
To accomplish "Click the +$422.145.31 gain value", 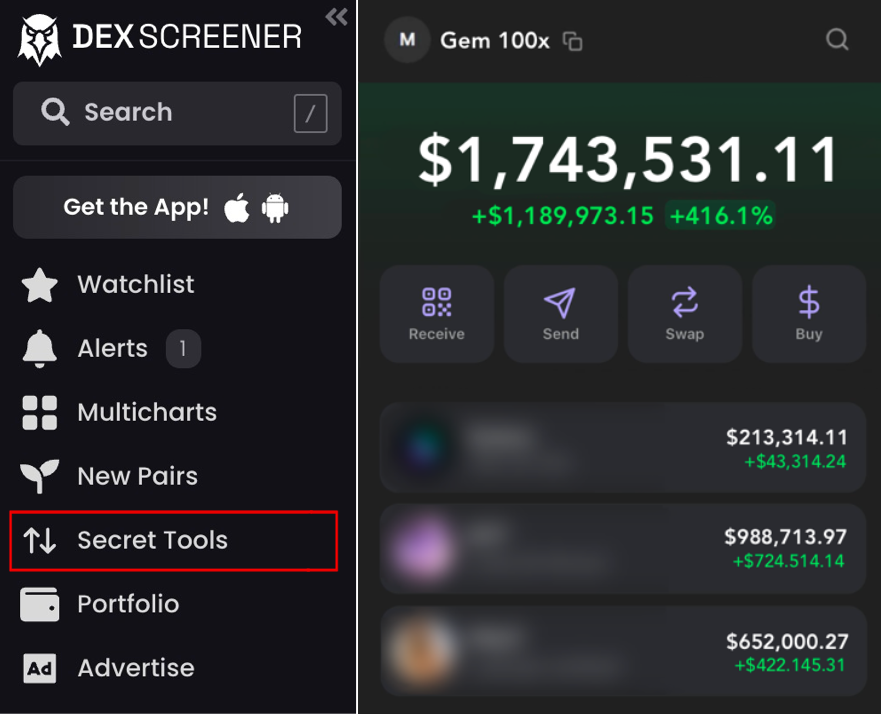I will click(790, 665).
